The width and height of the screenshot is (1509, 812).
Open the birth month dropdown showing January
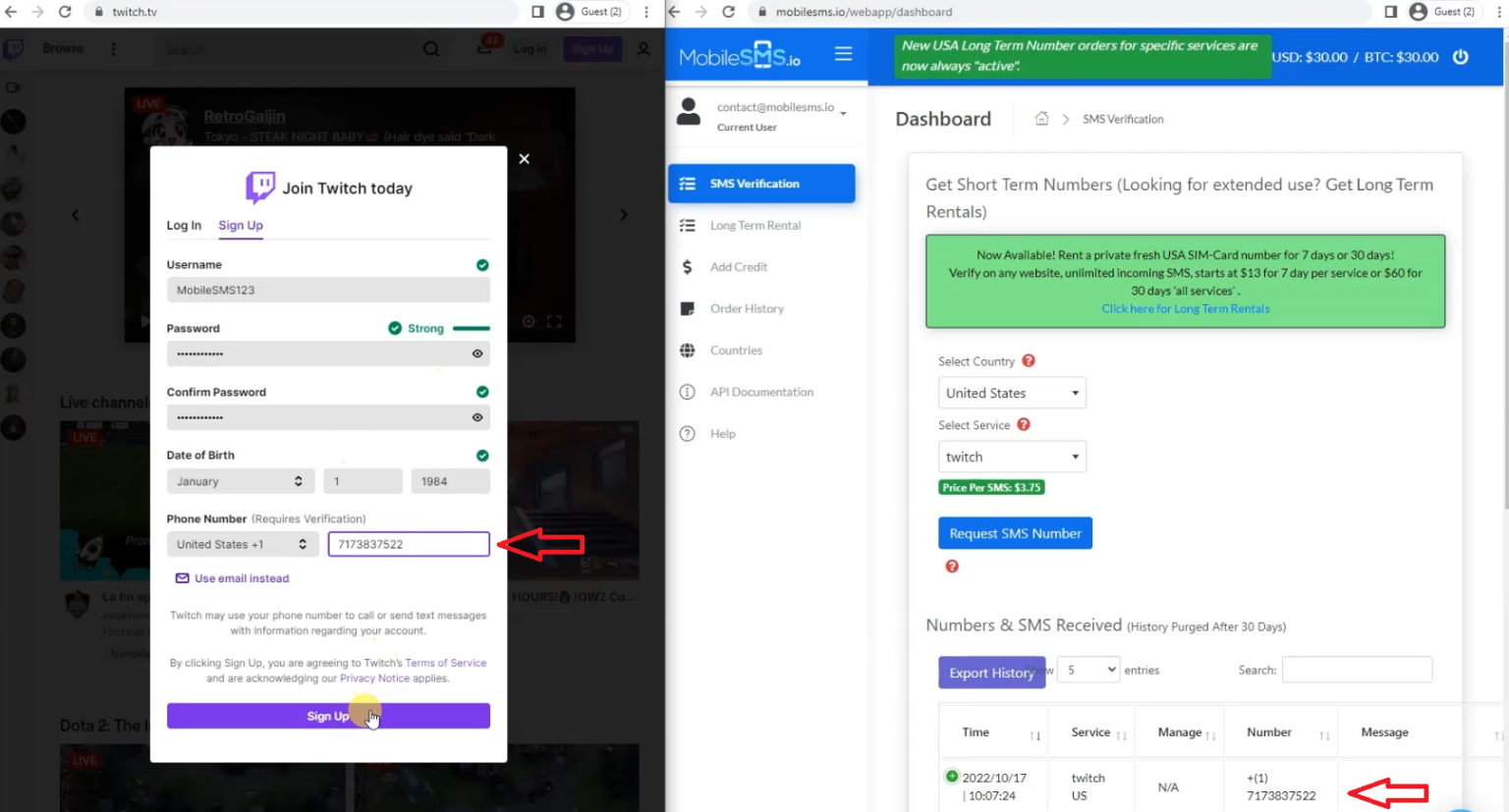(x=240, y=481)
